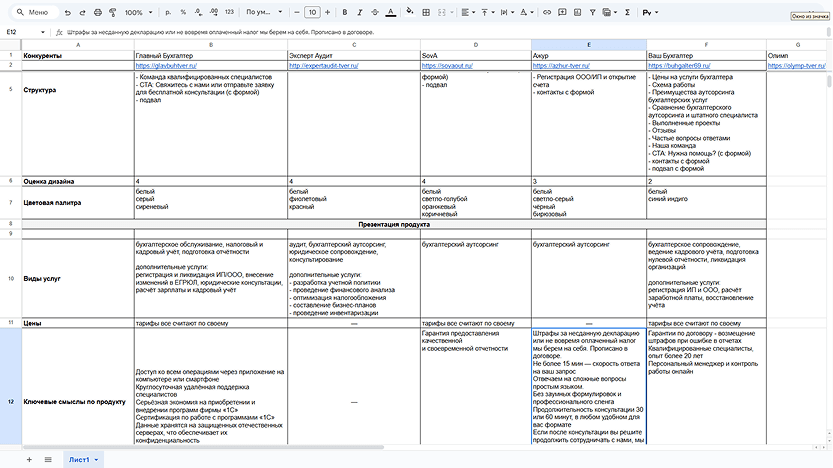
Task: Open the input tools (Ру) dropdown
Action: [x=650, y=12]
